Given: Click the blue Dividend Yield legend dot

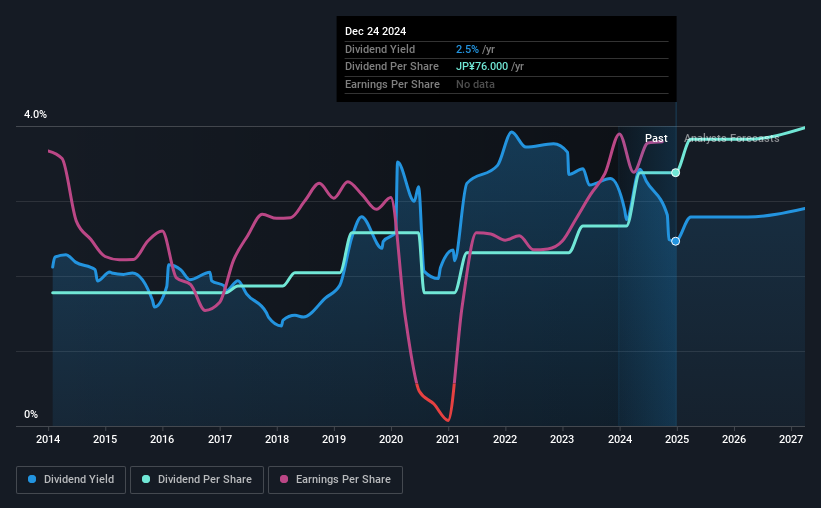Looking at the screenshot, I should pos(32,479).
